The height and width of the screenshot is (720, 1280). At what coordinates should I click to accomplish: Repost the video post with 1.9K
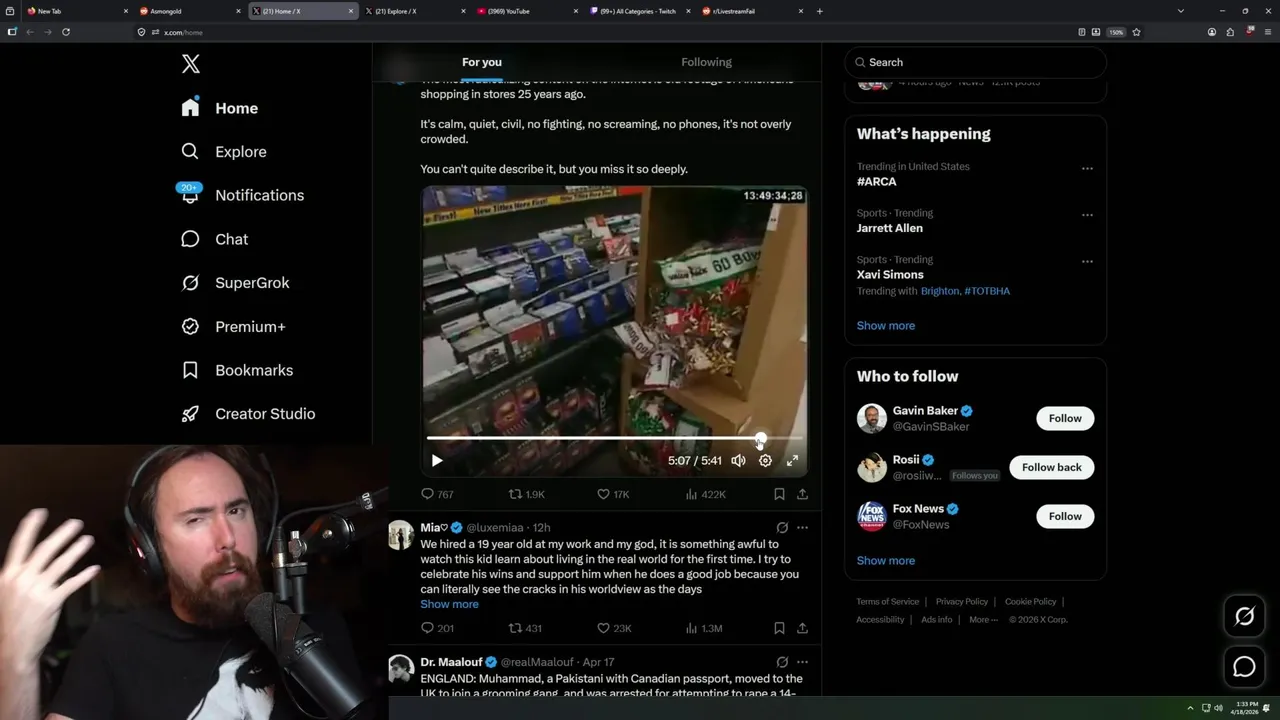[x=527, y=494]
